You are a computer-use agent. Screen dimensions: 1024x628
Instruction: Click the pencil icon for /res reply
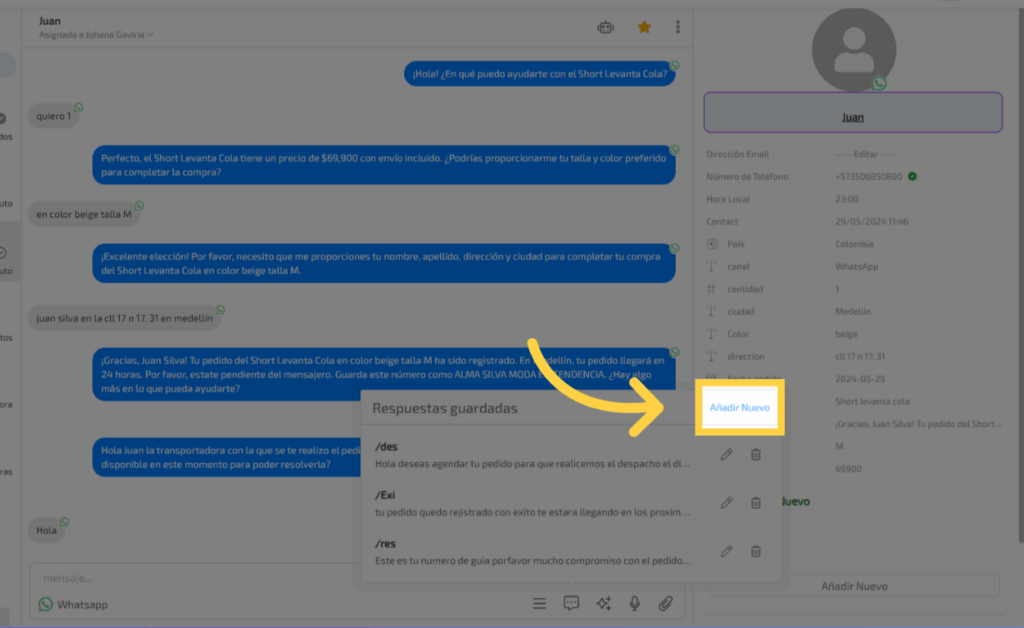coord(727,550)
